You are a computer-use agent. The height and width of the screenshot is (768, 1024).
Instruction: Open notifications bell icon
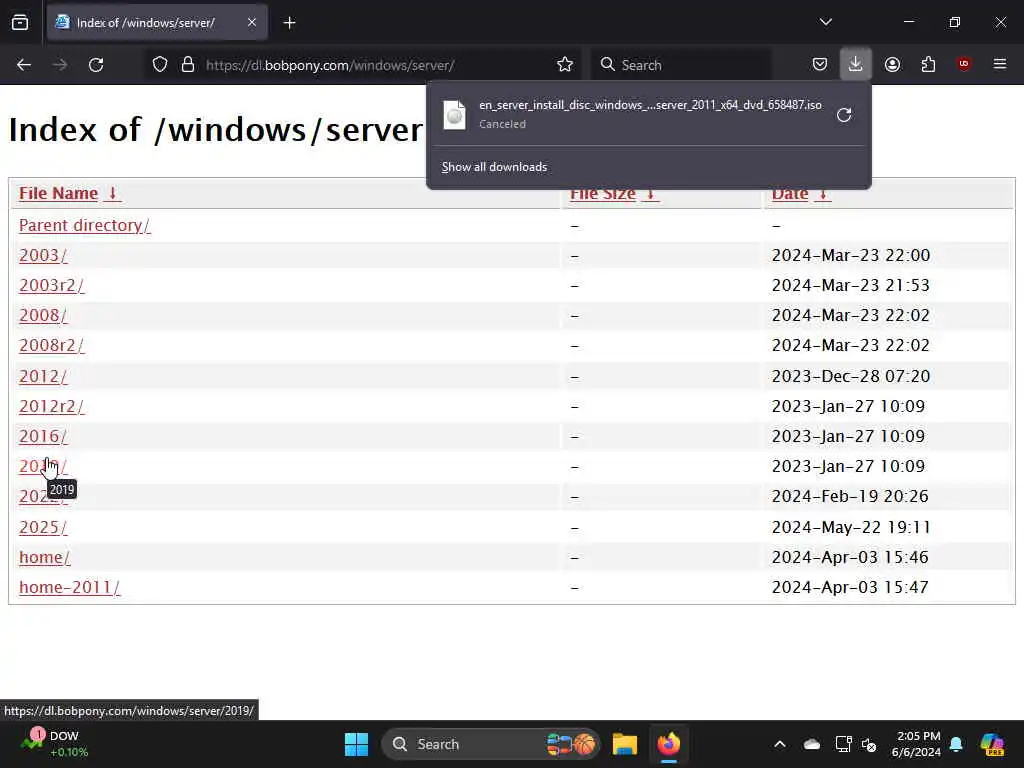(x=956, y=744)
